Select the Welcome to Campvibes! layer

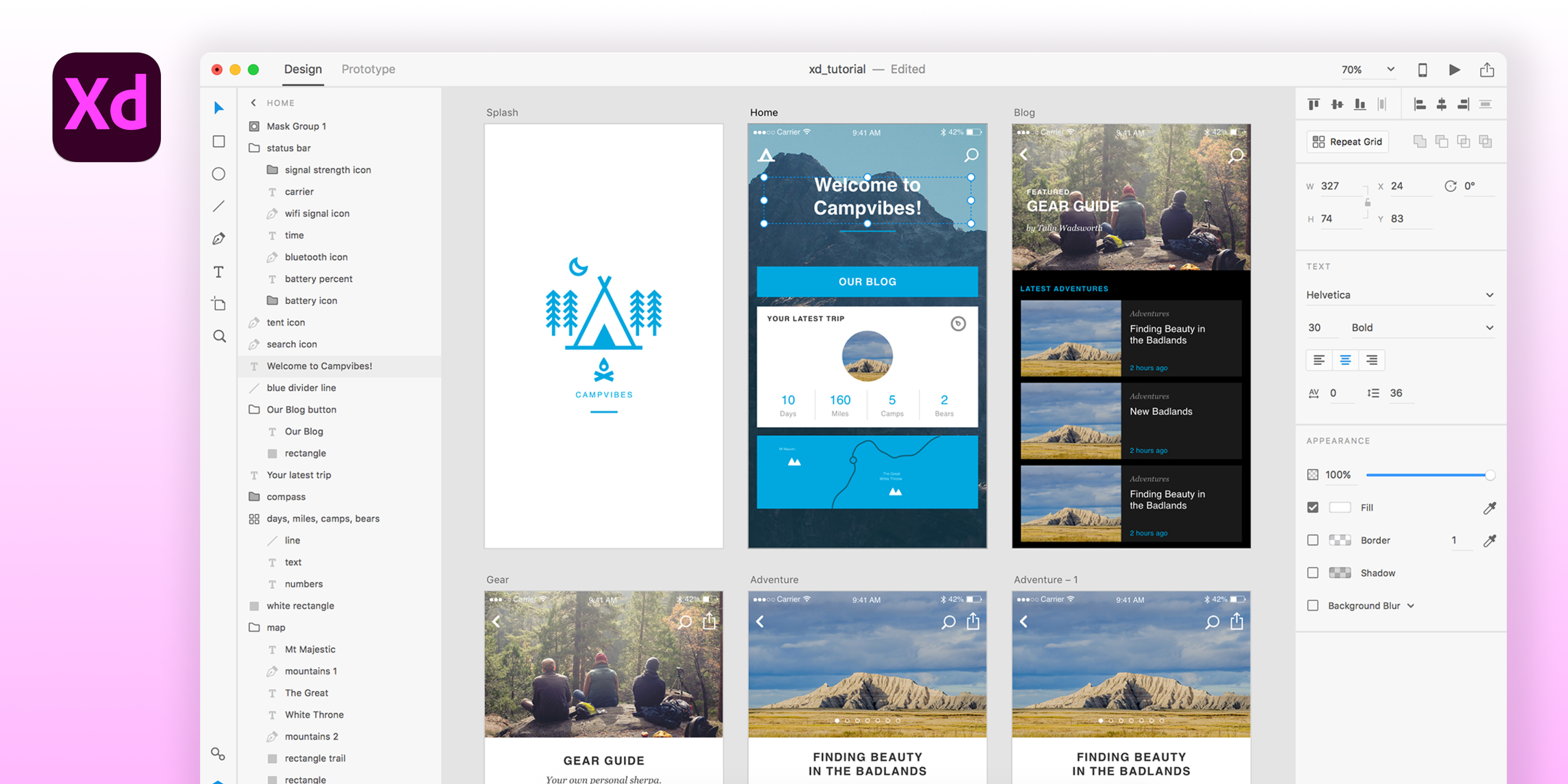pos(340,366)
